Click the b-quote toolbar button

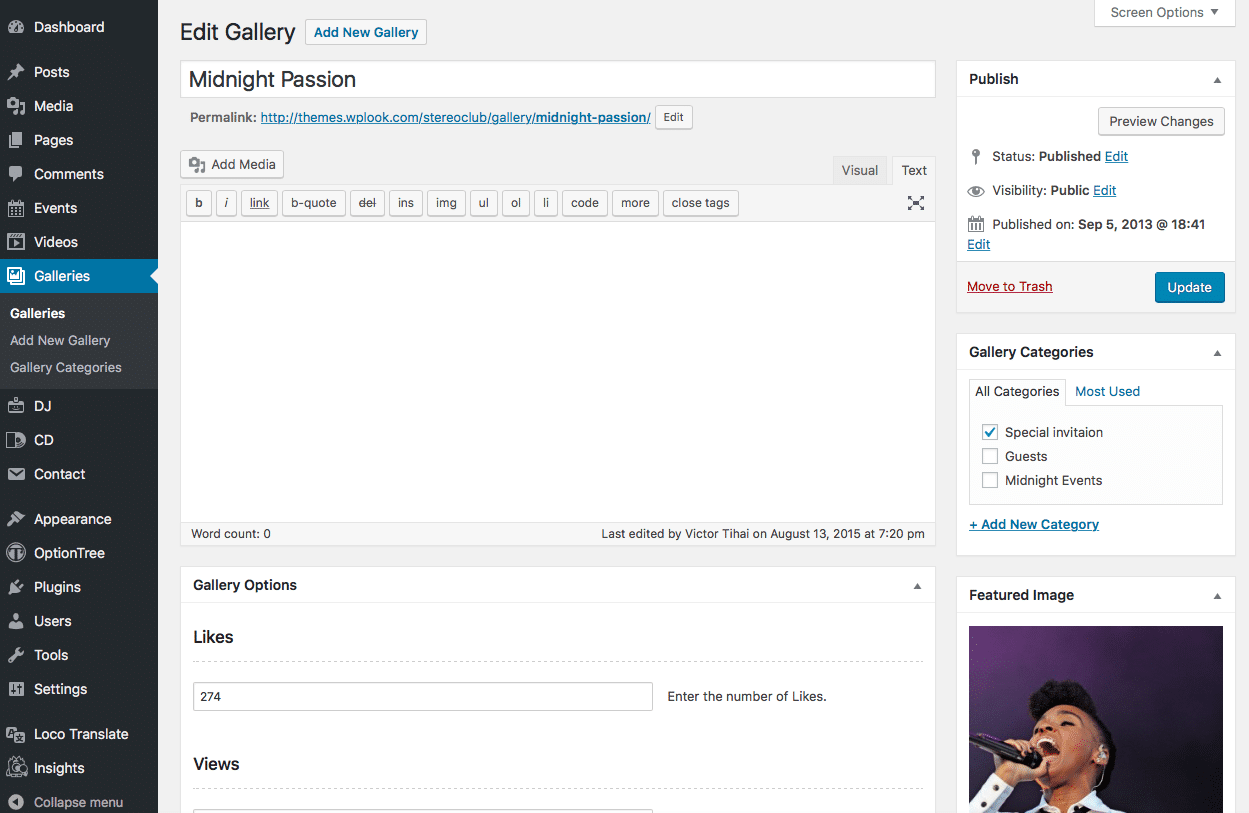[x=314, y=203]
